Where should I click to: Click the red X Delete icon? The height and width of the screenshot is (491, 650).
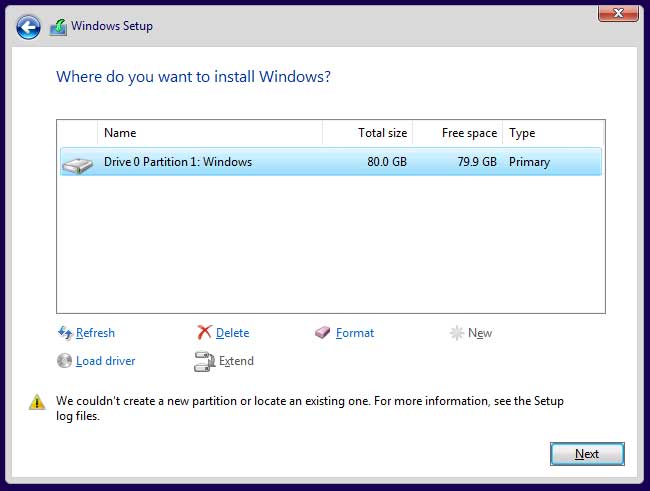pos(204,332)
